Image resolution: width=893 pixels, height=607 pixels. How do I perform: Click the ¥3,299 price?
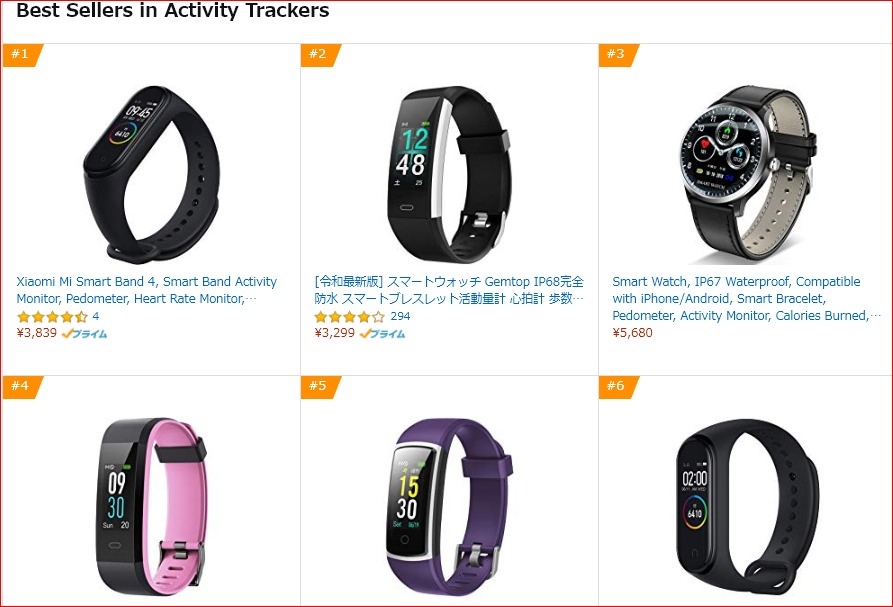(334, 333)
